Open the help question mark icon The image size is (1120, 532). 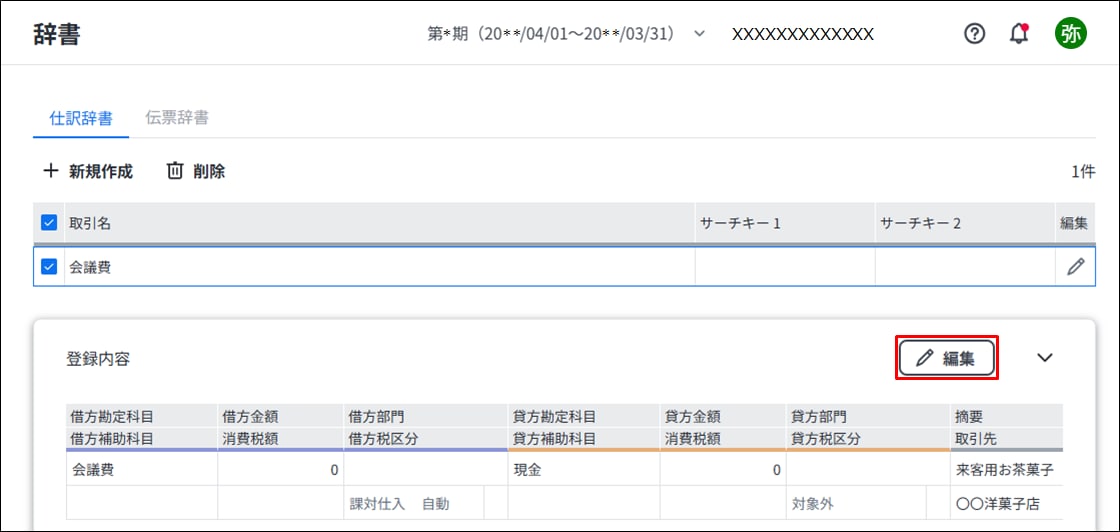point(974,34)
